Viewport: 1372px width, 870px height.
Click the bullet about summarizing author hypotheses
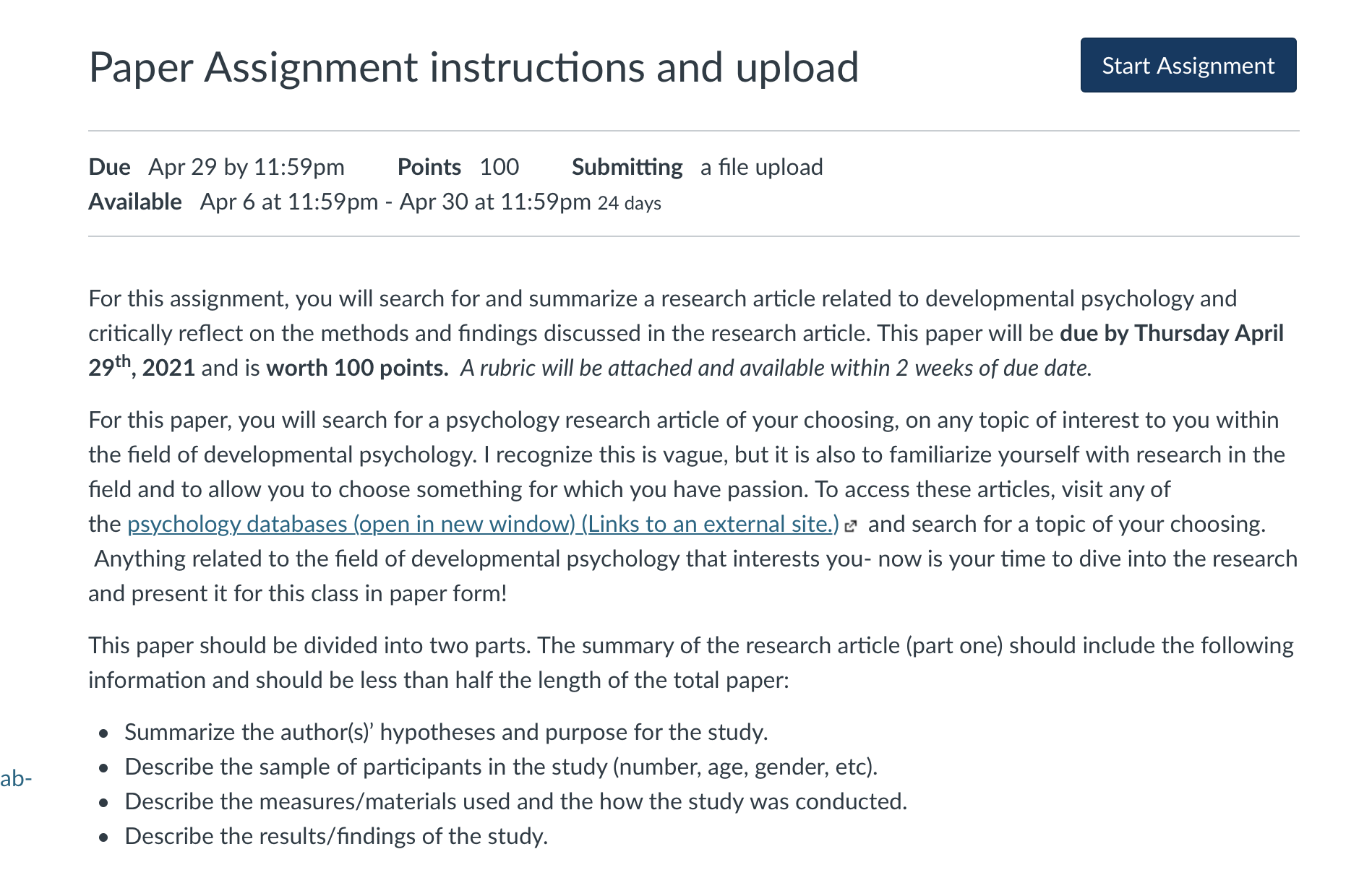point(445,732)
